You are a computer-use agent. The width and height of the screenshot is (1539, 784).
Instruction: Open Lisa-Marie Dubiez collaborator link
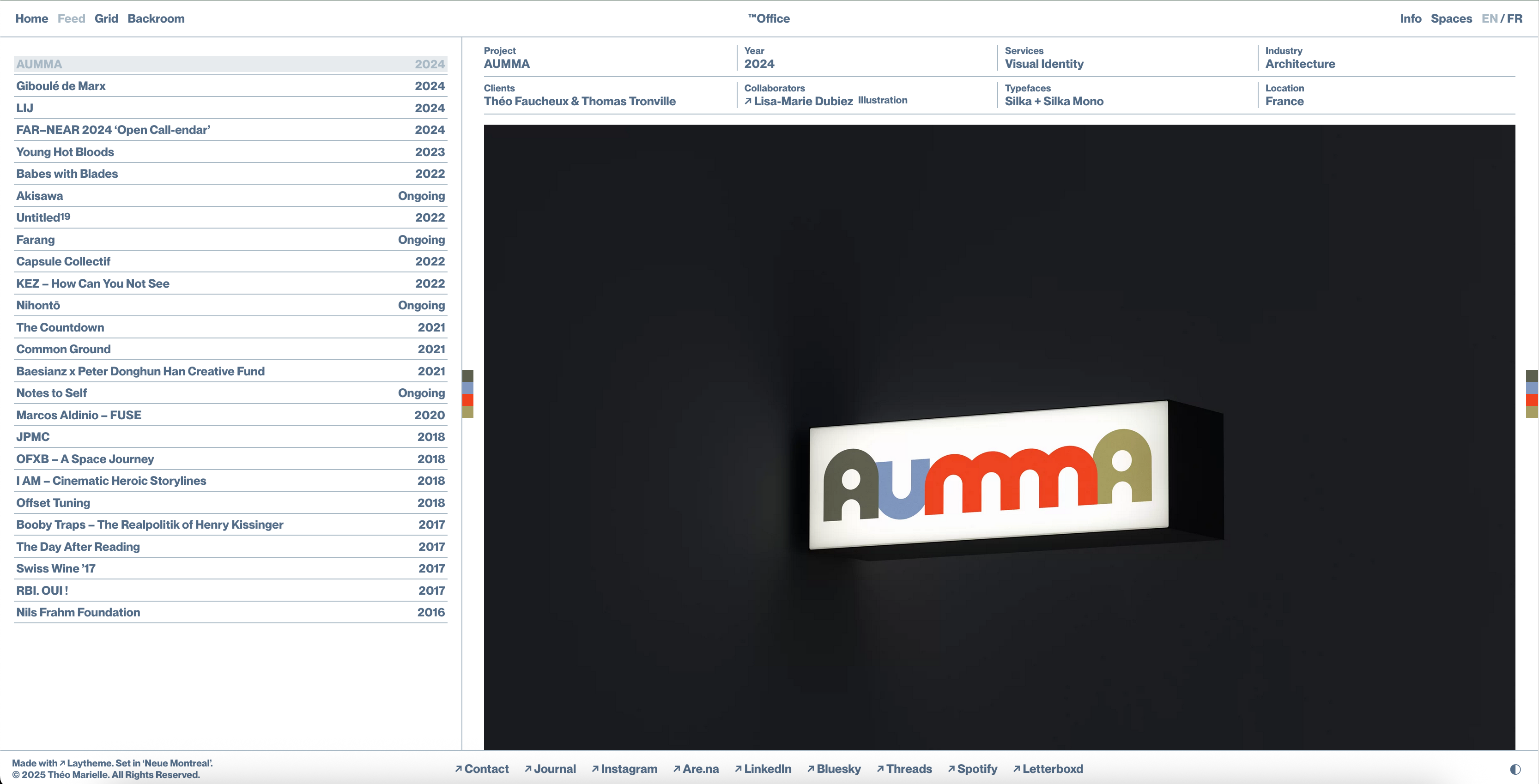coord(802,102)
